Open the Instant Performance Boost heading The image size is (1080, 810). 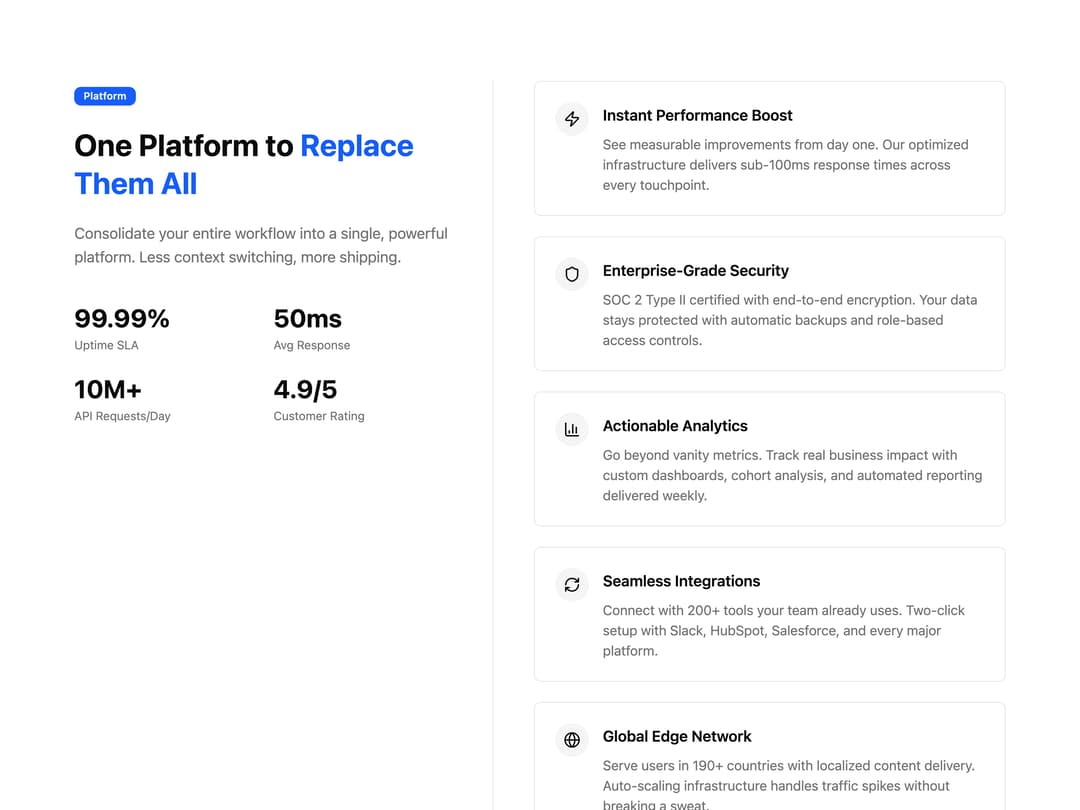pyautogui.click(x=697, y=116)
